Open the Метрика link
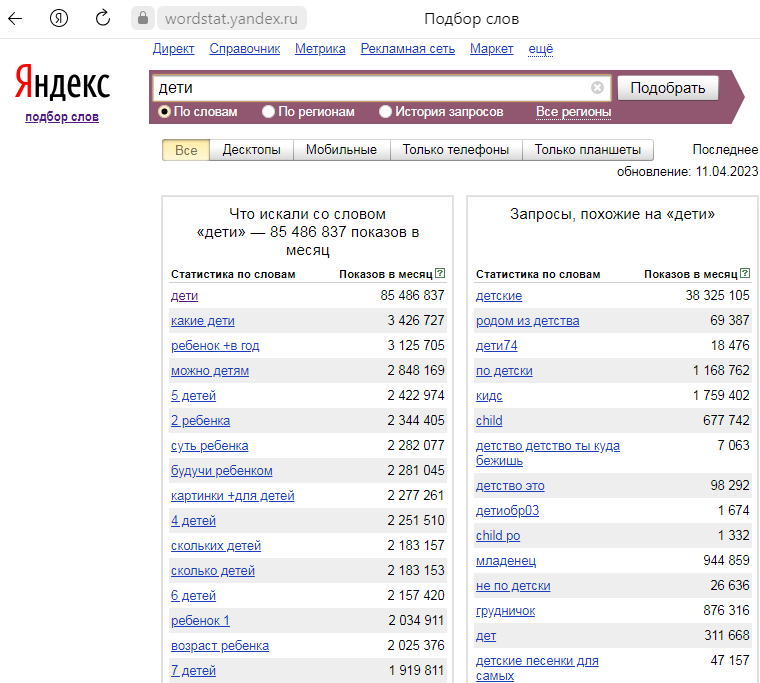This screenshot has height=683, width=760. tap(320, 48)
